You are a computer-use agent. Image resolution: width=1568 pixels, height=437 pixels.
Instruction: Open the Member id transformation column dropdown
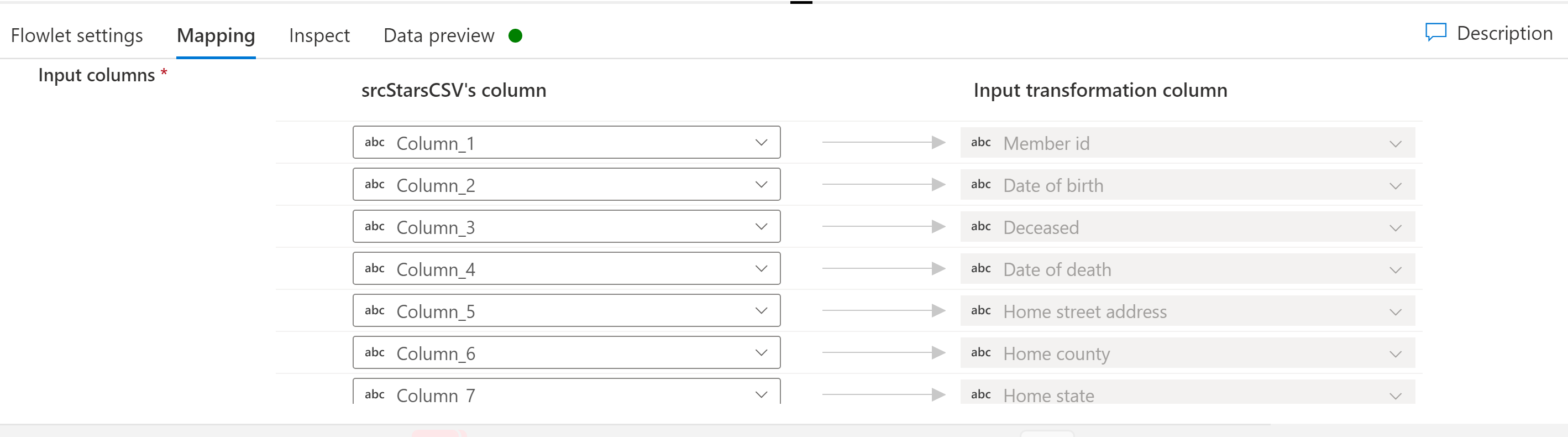tap(1395, 143)
